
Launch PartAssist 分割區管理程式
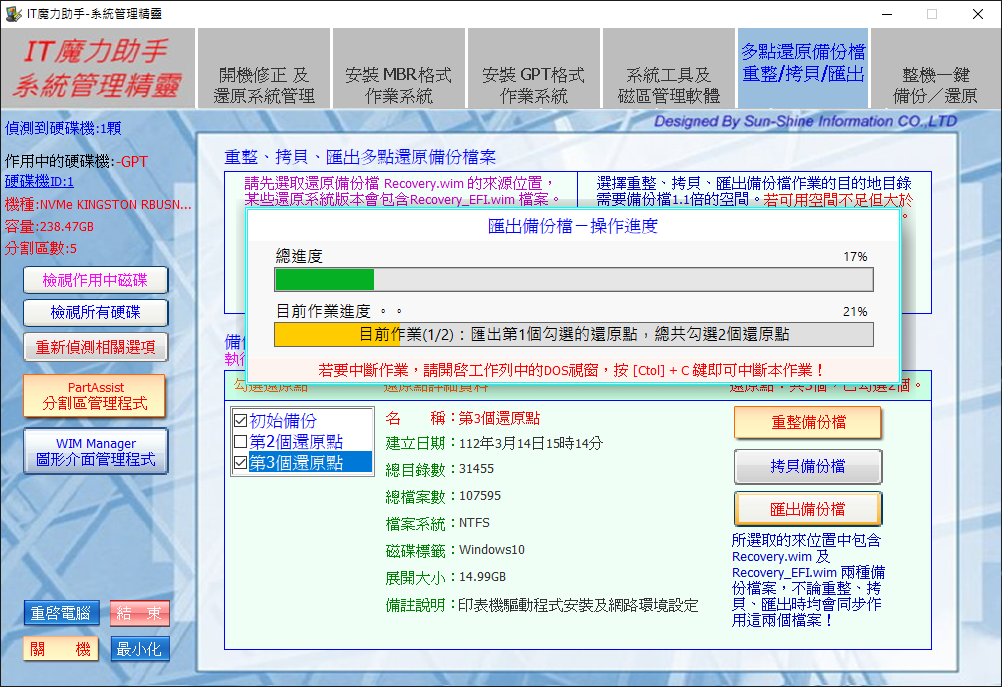(x=96, y=396)
